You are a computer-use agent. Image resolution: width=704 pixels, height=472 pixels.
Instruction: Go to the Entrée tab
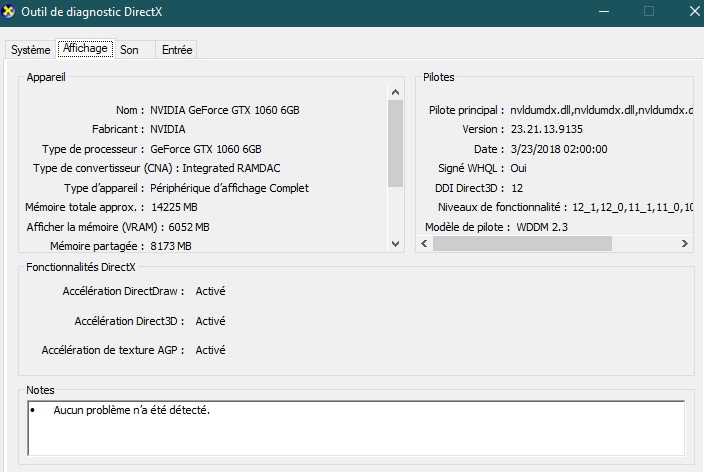click(x=177, y=49)
